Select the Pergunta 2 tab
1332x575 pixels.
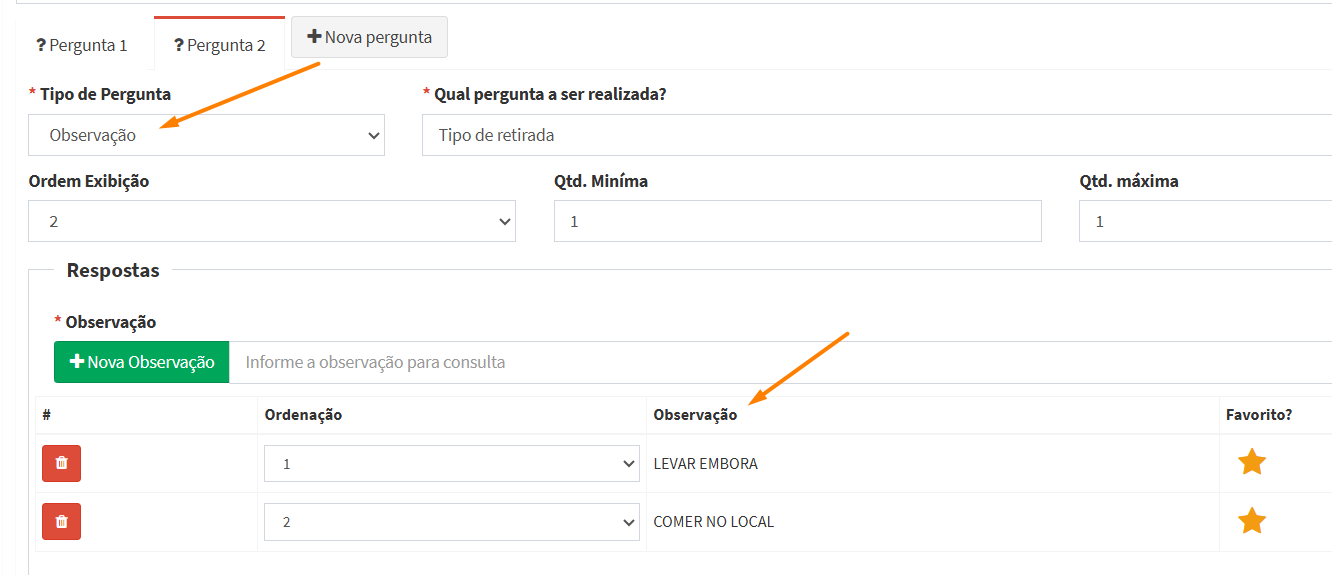tap(220, 45)
